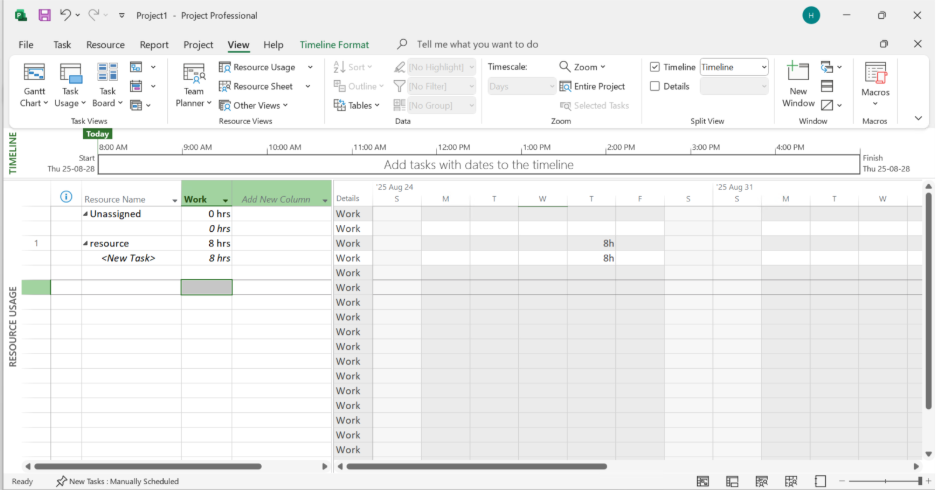Open the Other Views dropdown
Screen dimensions: 936x490
[254, 105]
